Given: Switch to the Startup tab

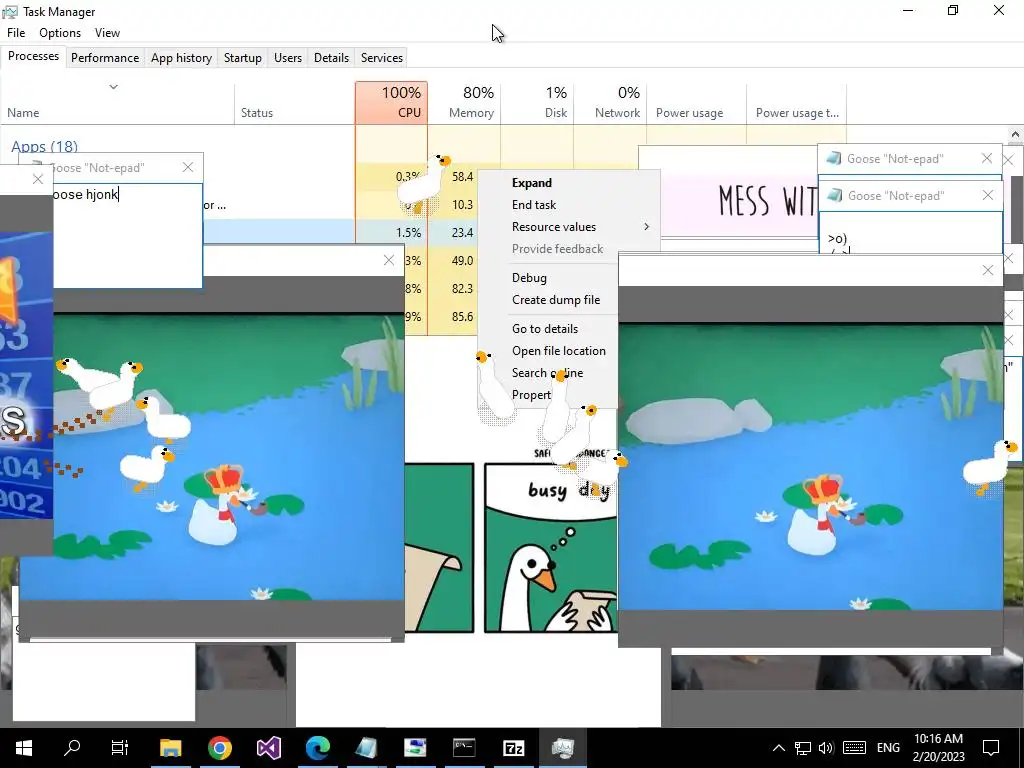Looking at the screenshot, I should coord(243,57).
